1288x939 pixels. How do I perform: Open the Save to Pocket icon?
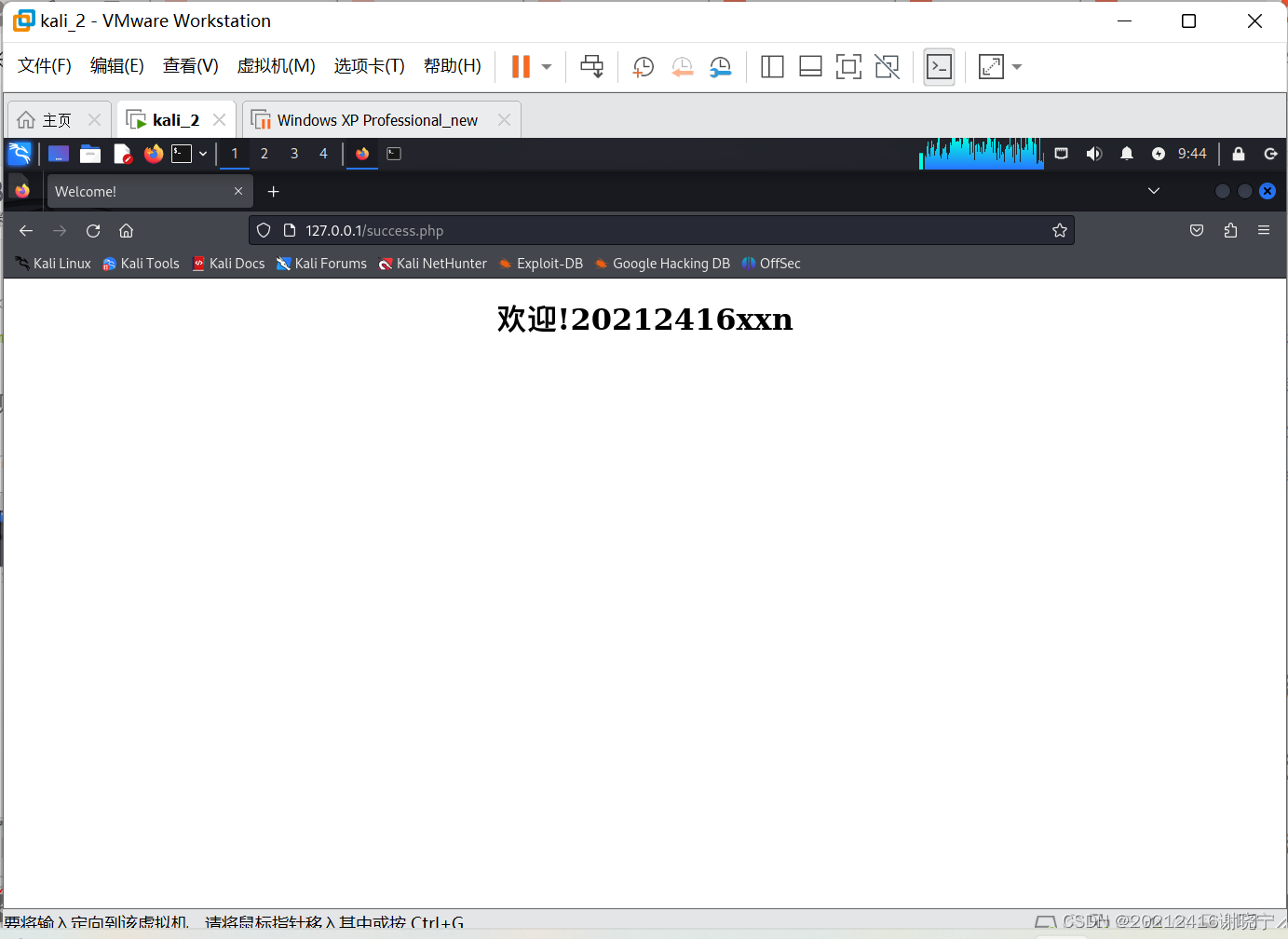pos(1197,230)
